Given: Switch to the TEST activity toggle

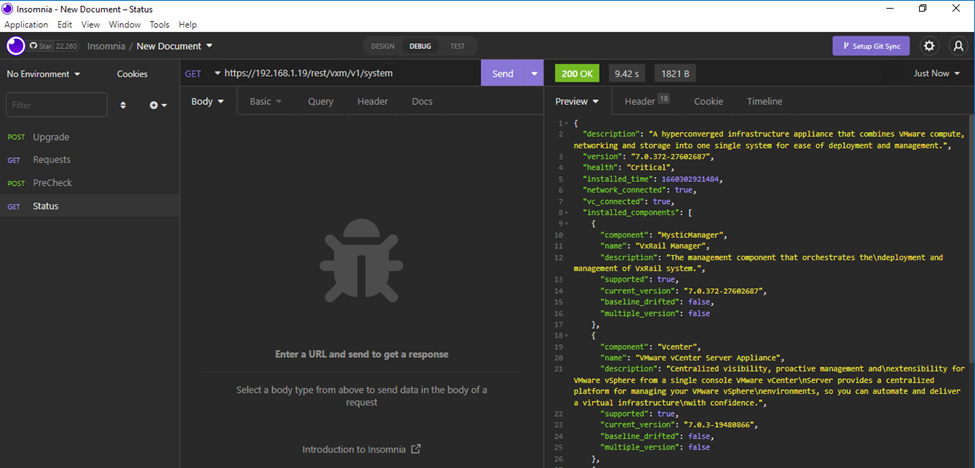Looking at the screenshot, I should 457,46.
